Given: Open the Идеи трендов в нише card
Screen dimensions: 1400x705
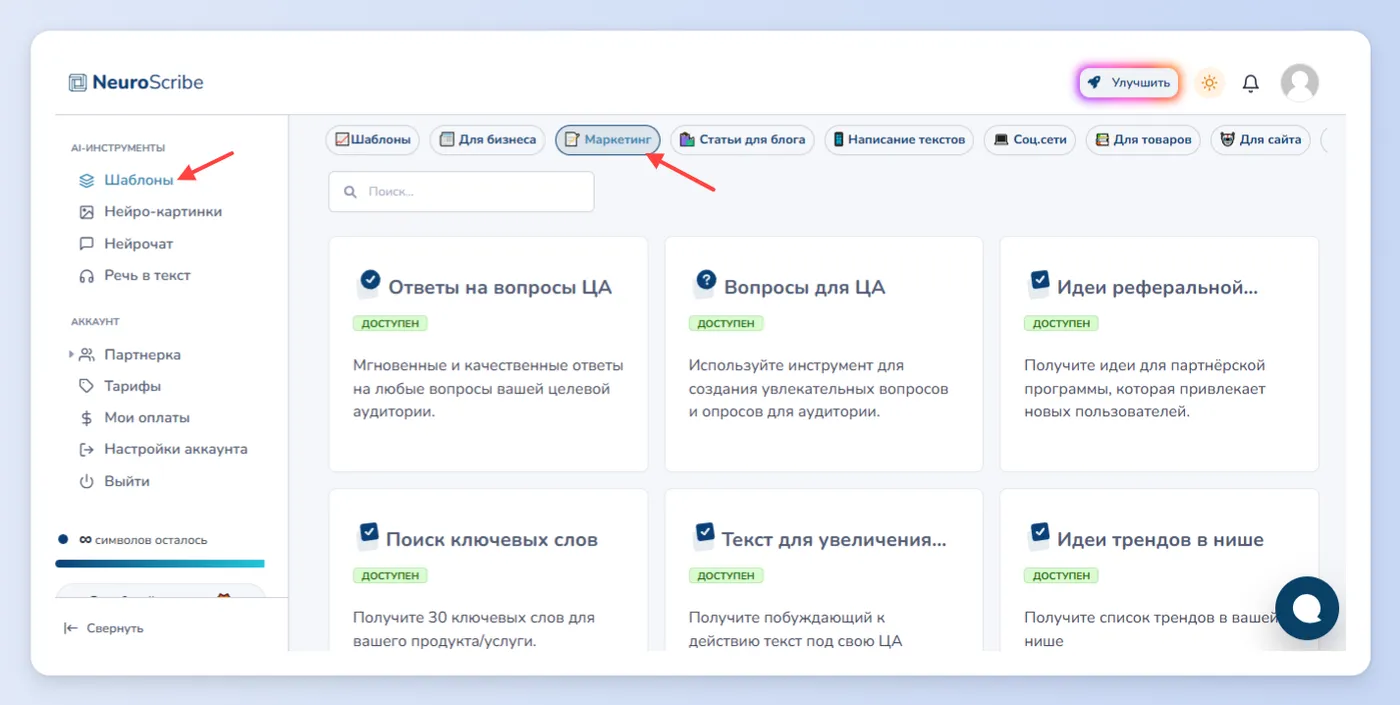Looking at the screenshot, I should pos(1159,570).
